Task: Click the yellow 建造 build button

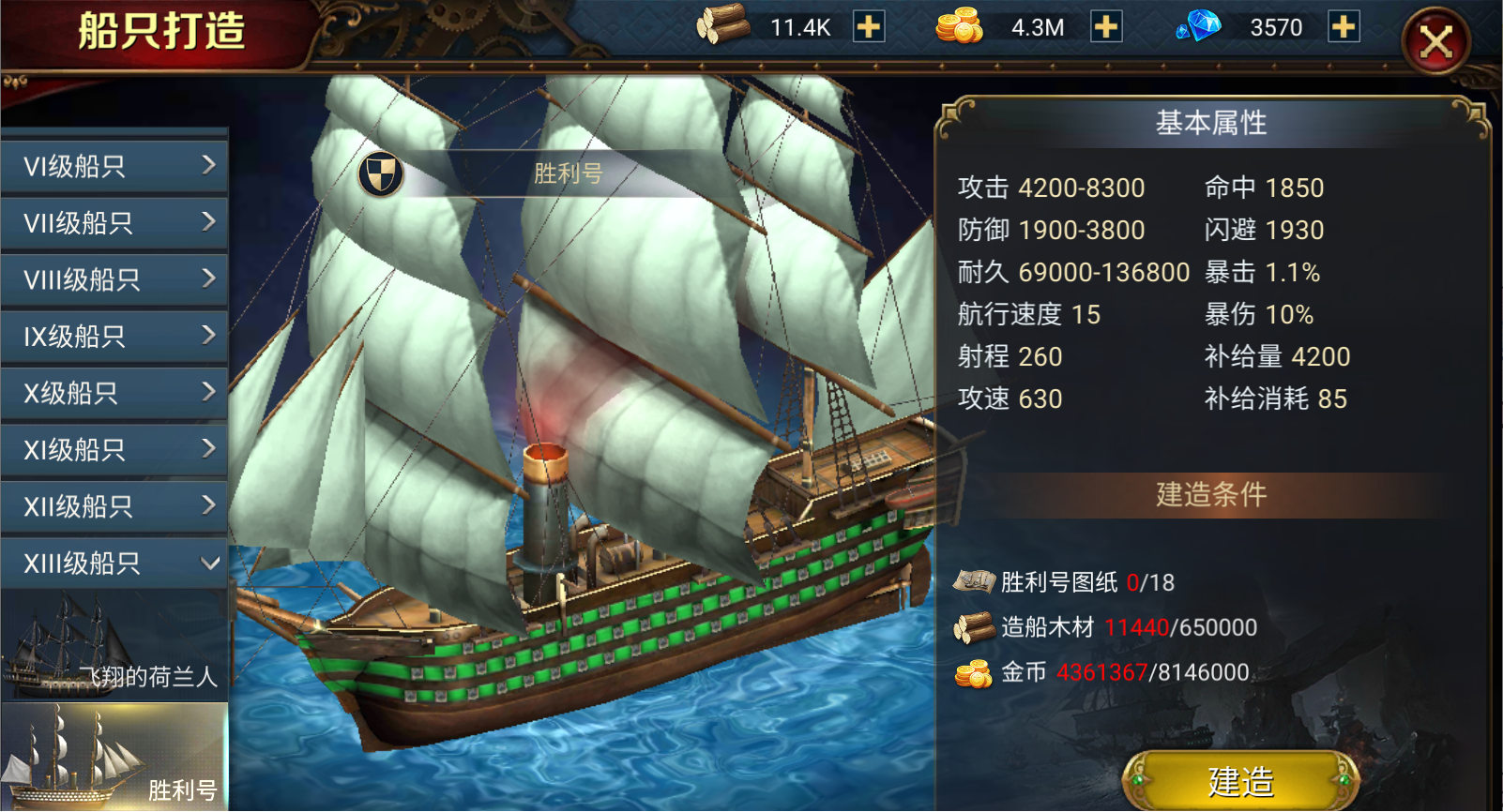Action: (1240, 780)
